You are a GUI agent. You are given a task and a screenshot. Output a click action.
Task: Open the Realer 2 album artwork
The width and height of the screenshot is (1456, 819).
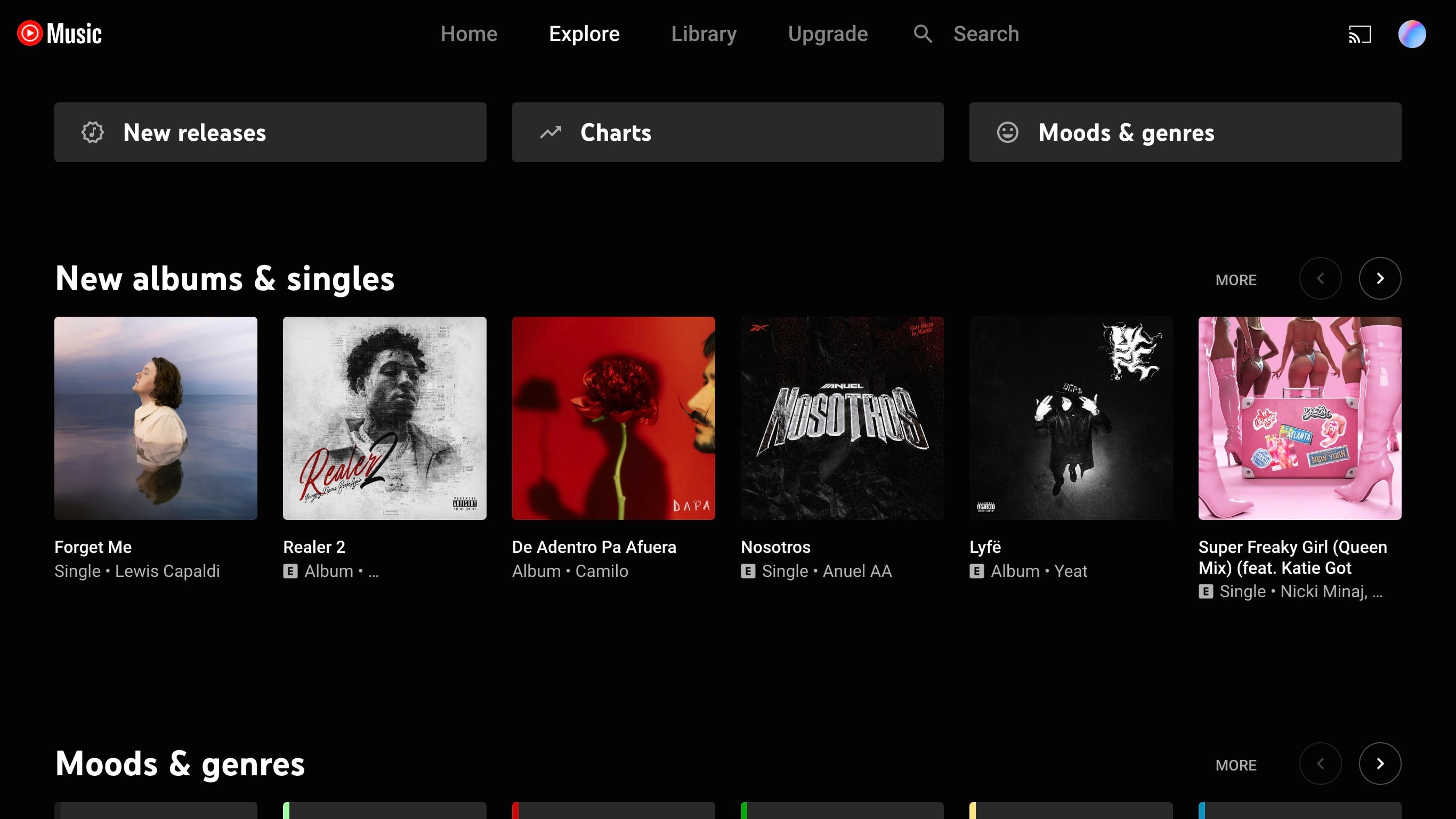click(x=384, y=418)
